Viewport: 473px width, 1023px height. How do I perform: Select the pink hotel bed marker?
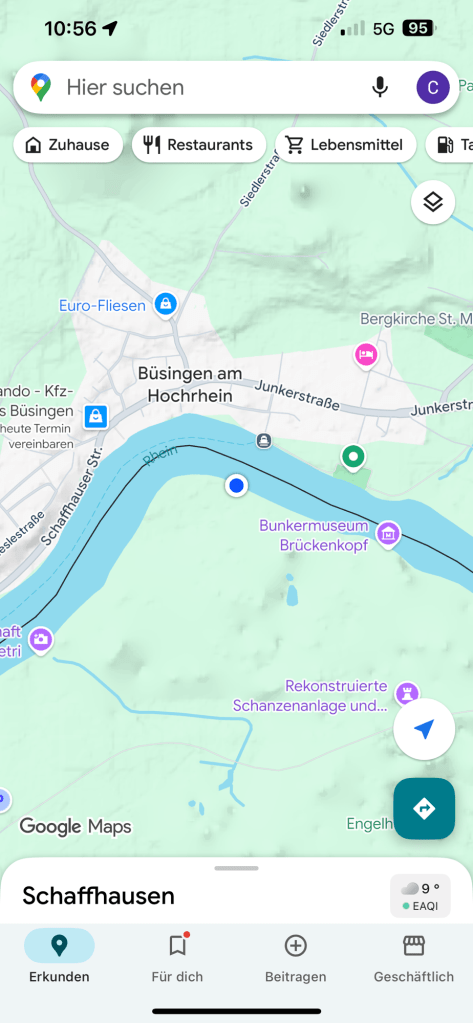coord(366,356)
